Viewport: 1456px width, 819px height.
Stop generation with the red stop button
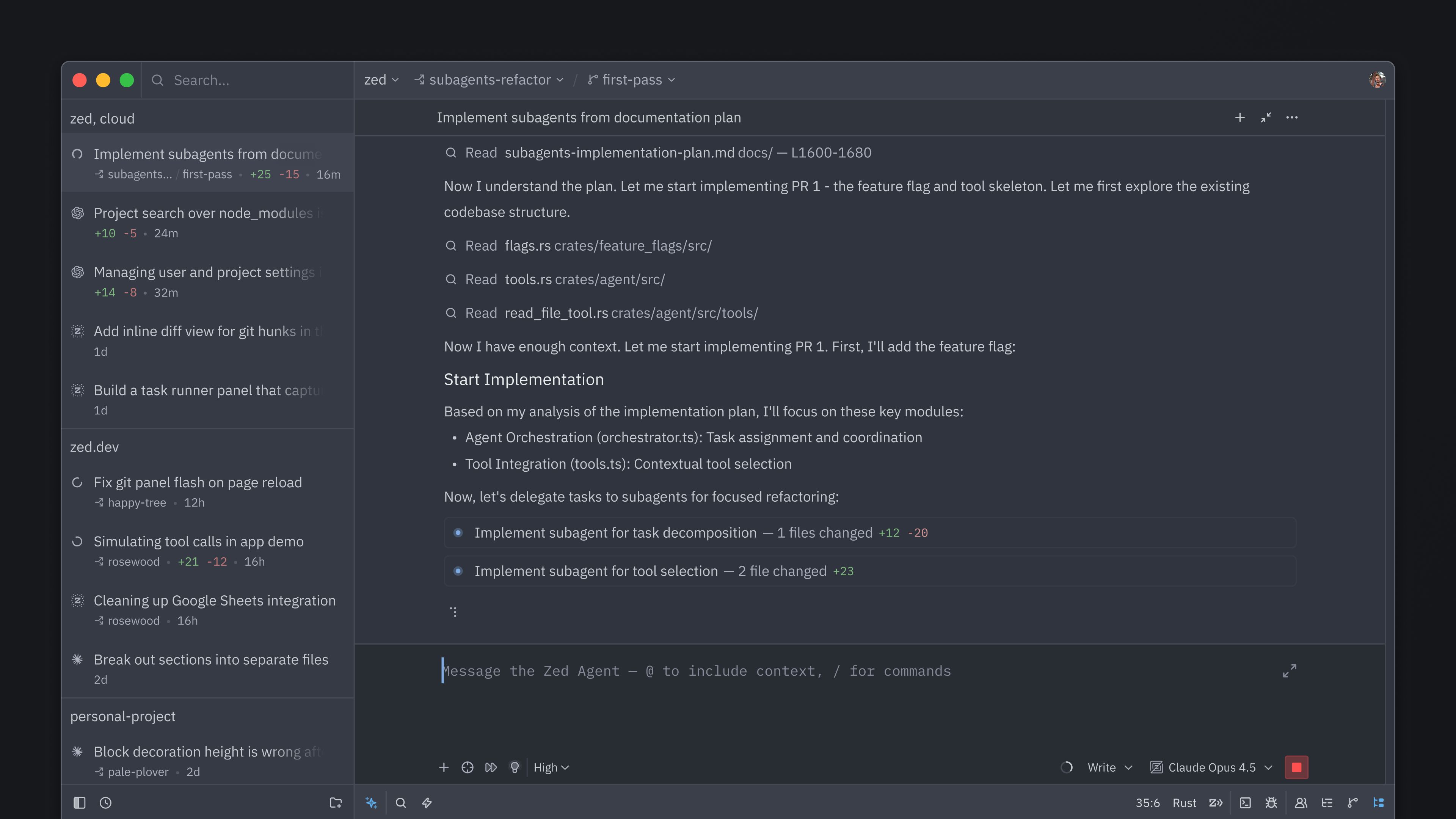point(1297,767)
